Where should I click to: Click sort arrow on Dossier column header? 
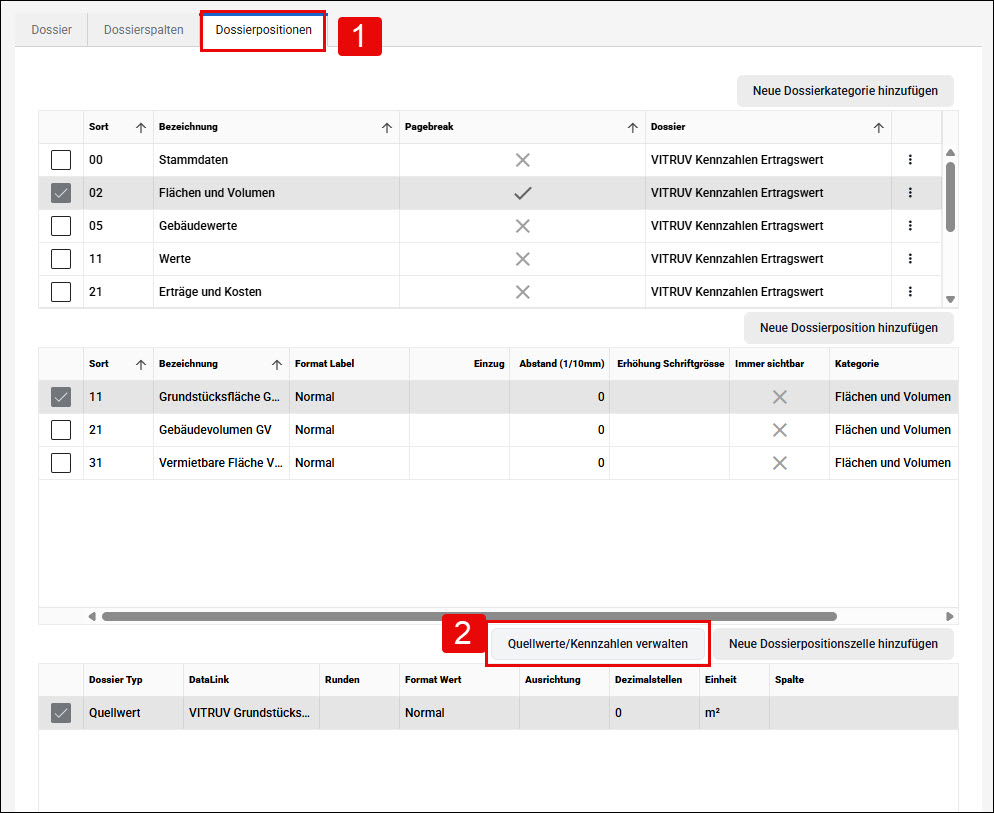tap(878, 127)
